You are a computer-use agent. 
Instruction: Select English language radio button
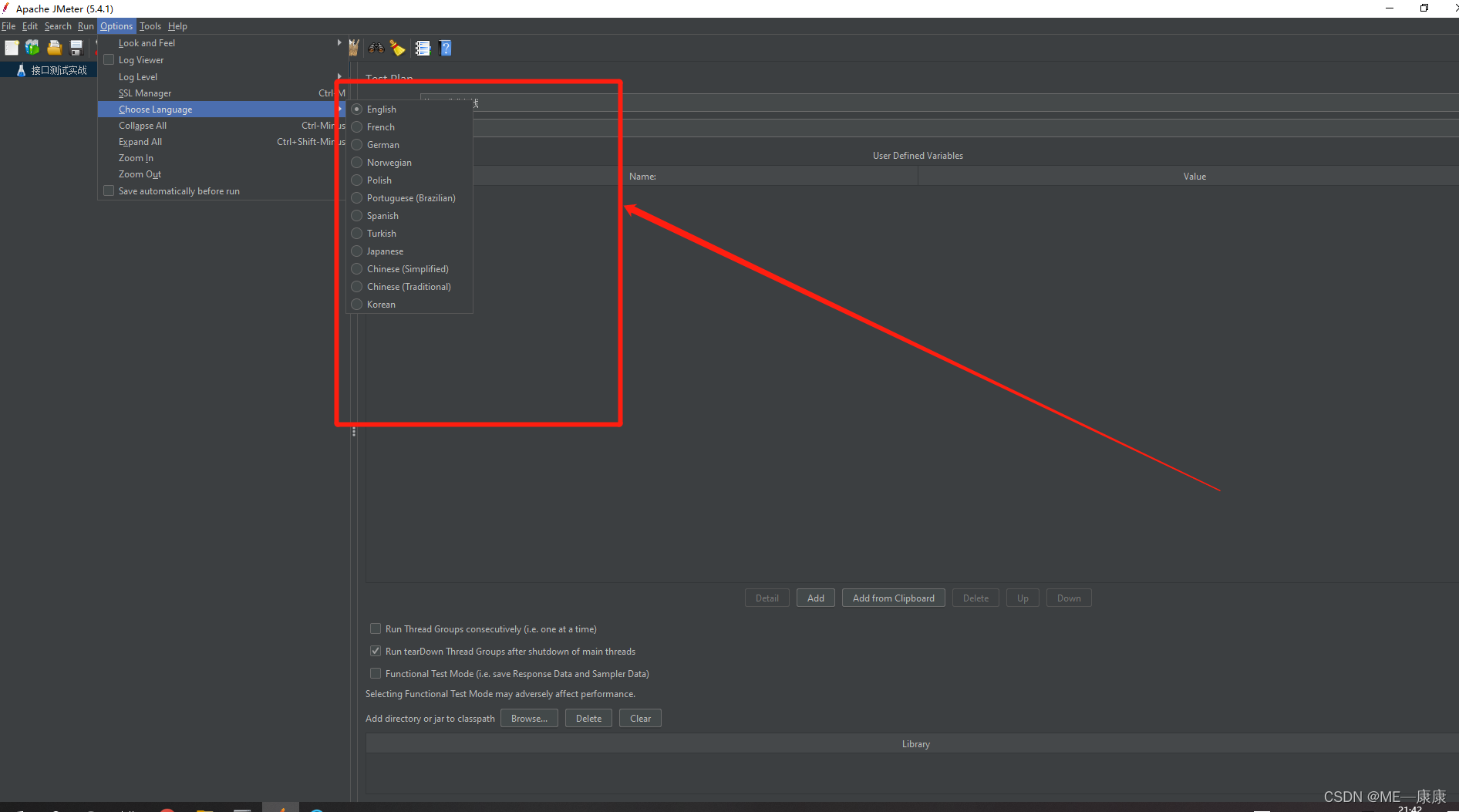[357, 110]
